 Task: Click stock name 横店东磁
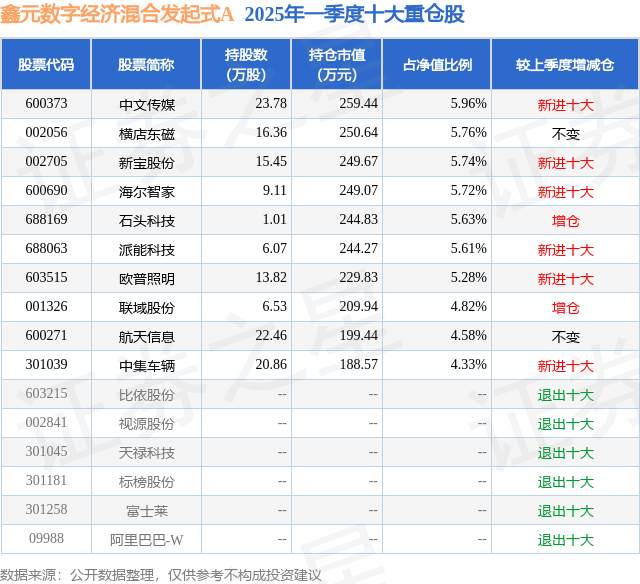[147, 134]
